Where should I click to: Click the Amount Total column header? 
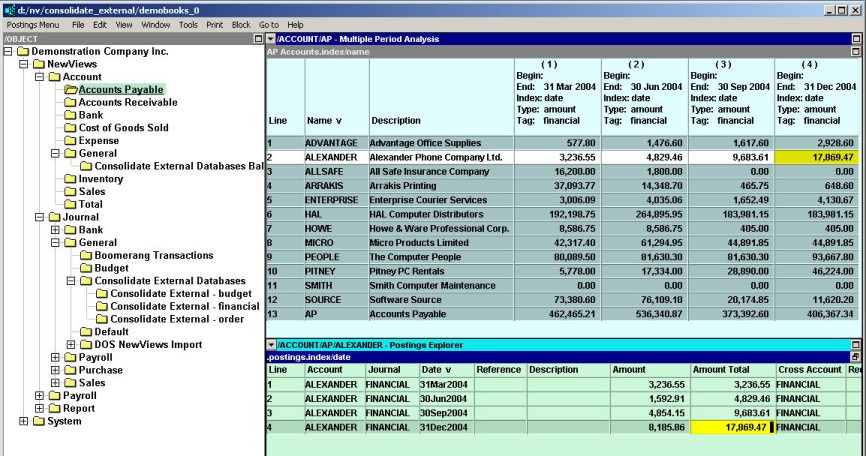720,369
